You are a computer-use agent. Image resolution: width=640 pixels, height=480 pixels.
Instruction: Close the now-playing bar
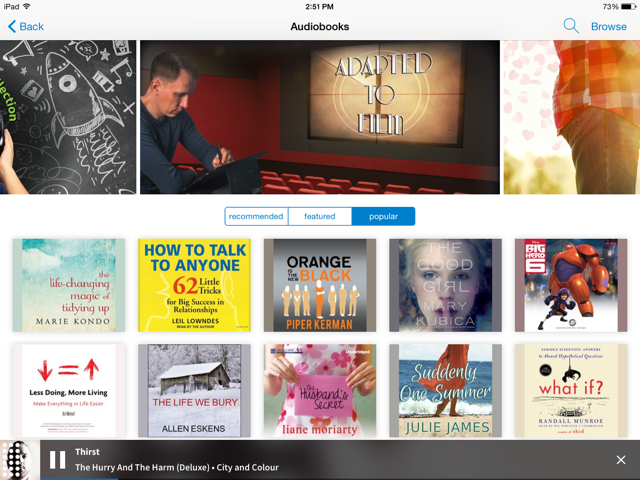[621, 460]
